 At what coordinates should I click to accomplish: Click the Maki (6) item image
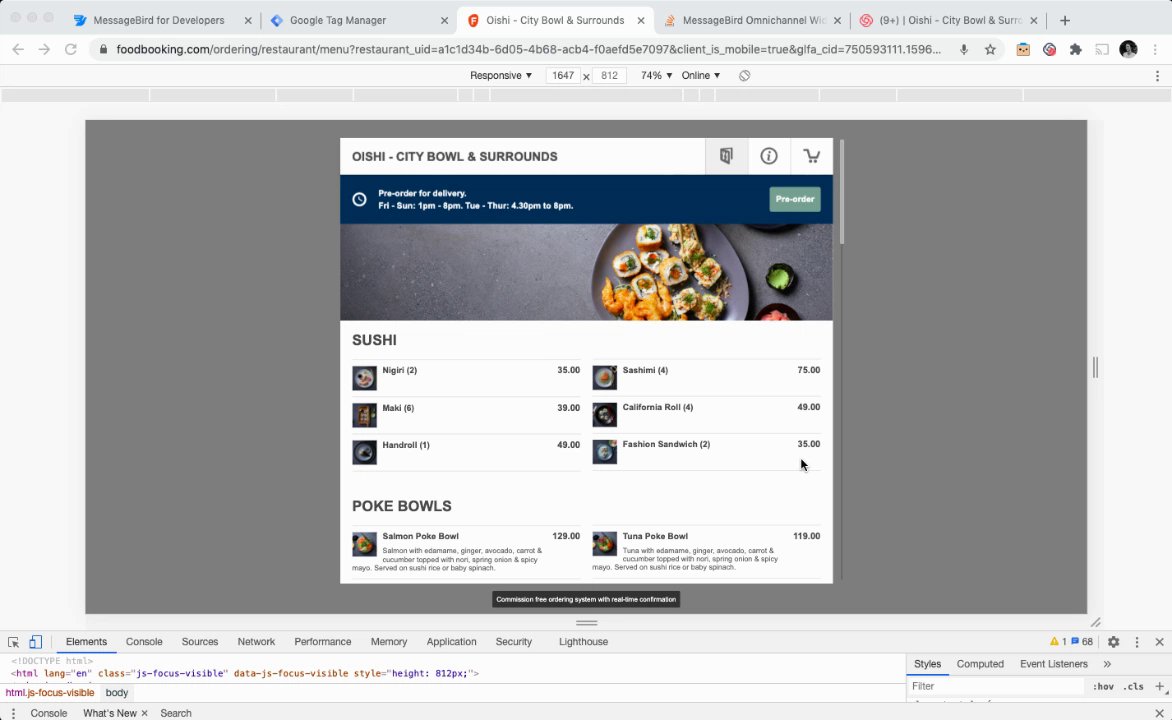pyautogui.click(x=364, y=415)
